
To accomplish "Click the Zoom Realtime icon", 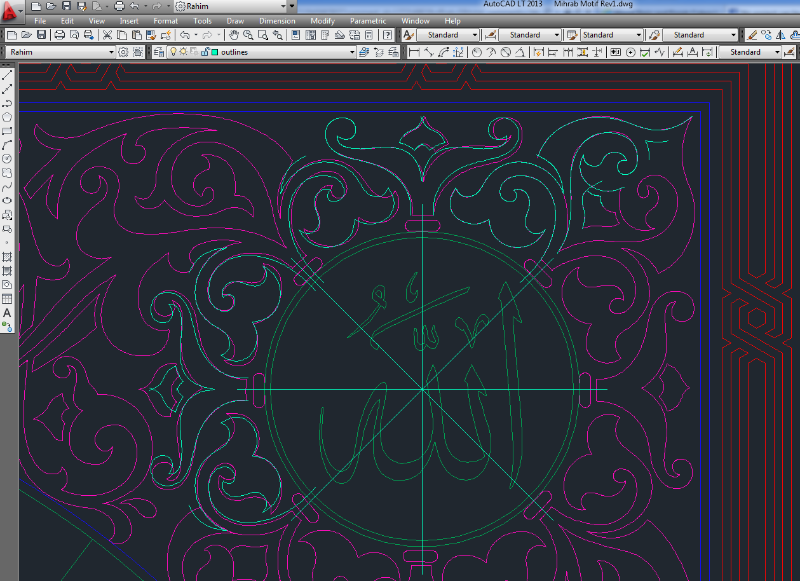I will [248, 35].
